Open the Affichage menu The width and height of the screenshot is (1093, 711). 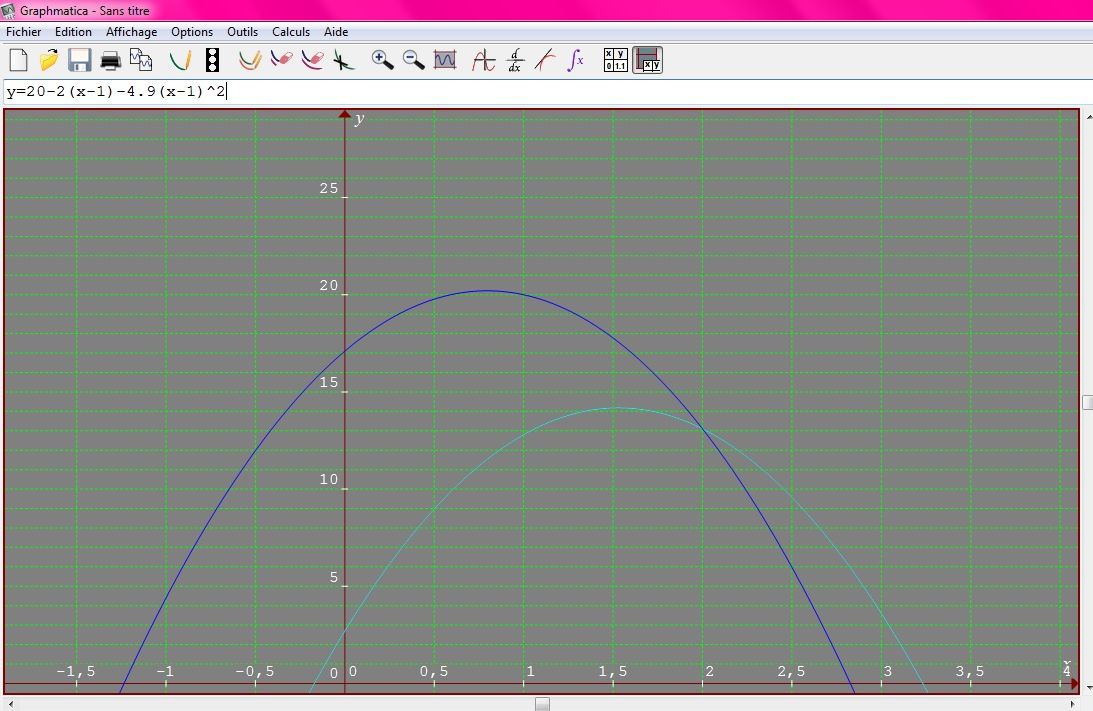click(131, 32)
